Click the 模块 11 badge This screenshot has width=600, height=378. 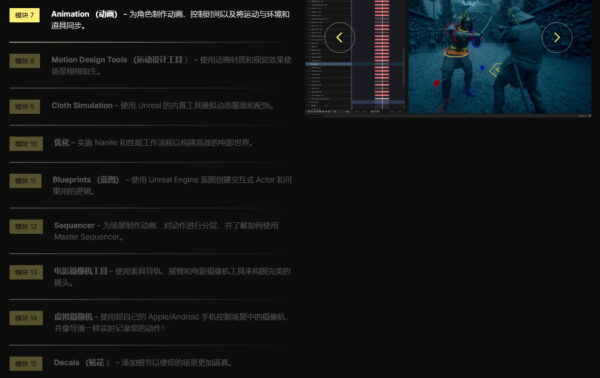click(x=25, y=181)
